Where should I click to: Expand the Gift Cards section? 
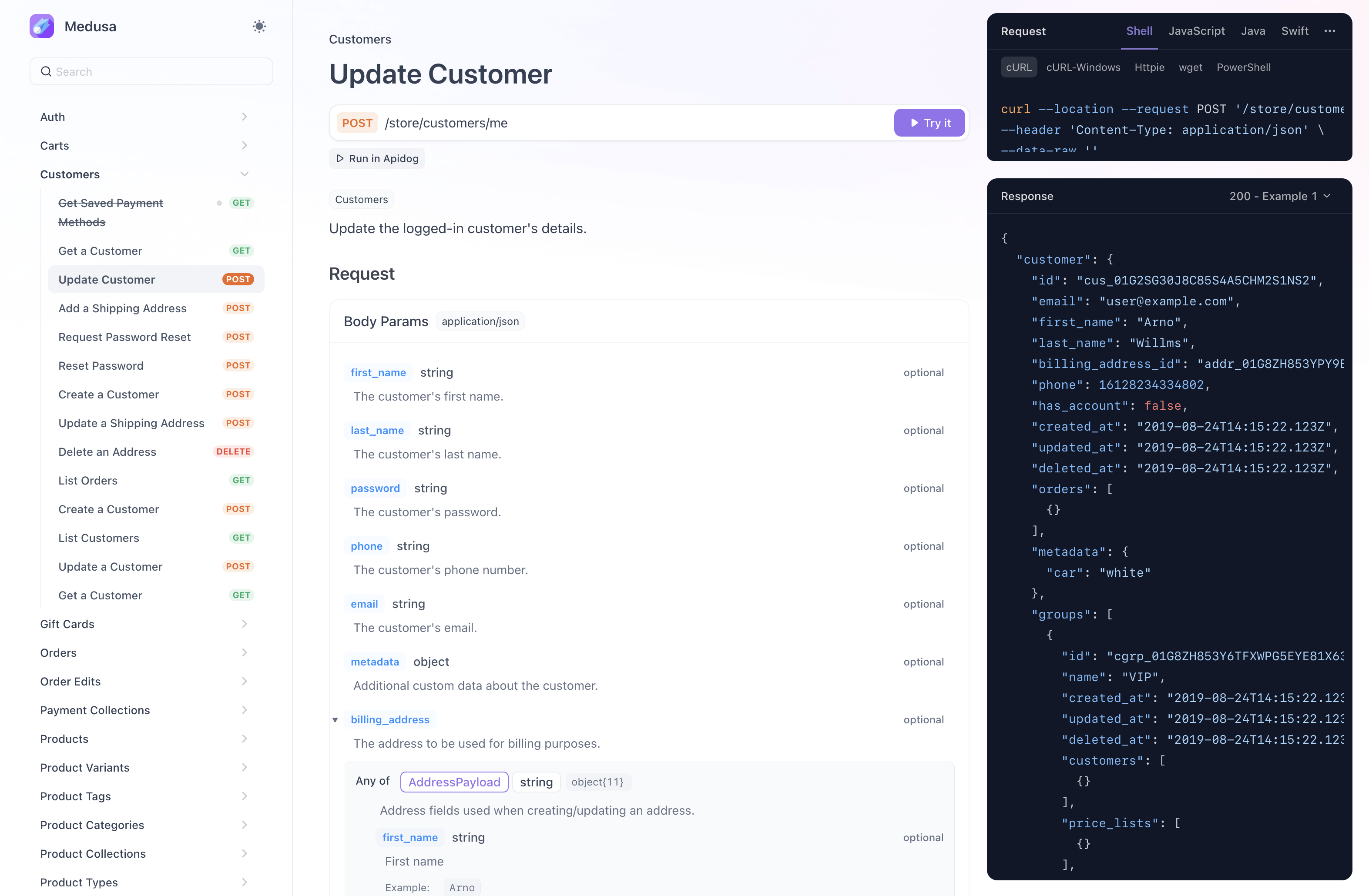point(144,624)
